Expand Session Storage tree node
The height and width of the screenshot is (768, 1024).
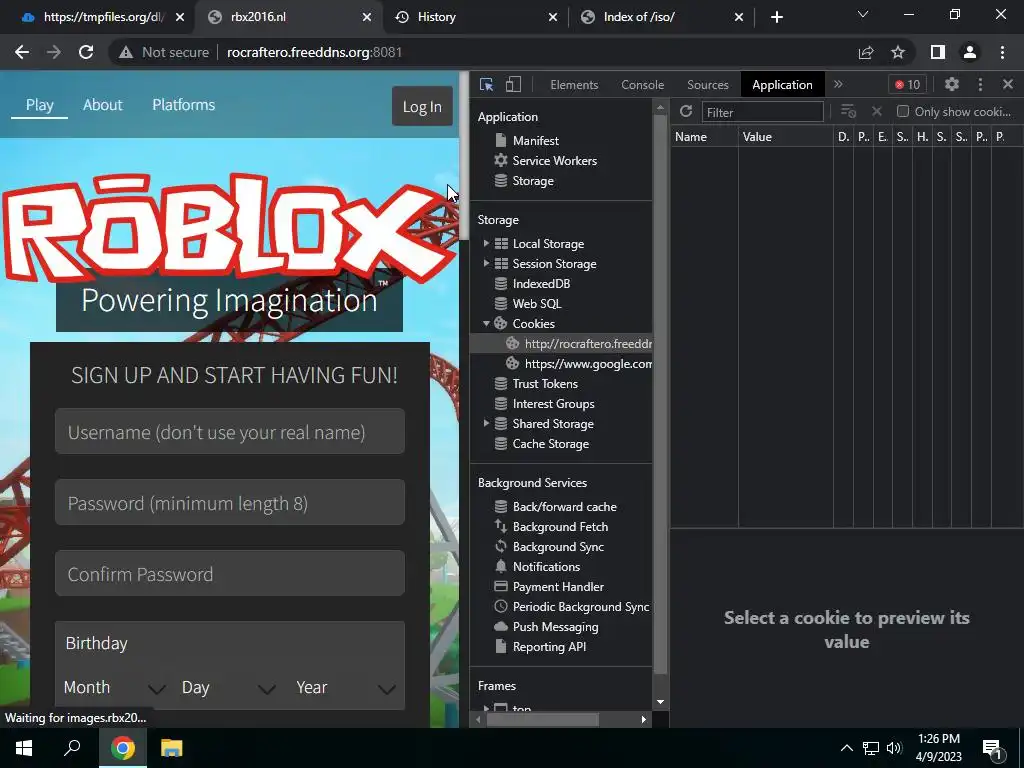486,264
